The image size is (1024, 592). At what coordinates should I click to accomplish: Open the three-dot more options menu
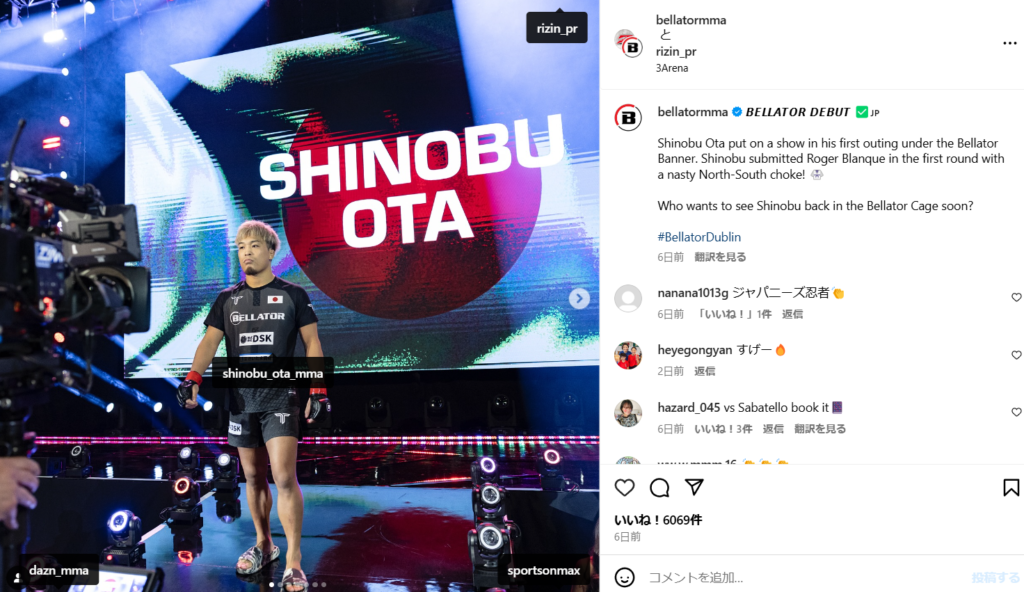click(x=1010, y=43)
